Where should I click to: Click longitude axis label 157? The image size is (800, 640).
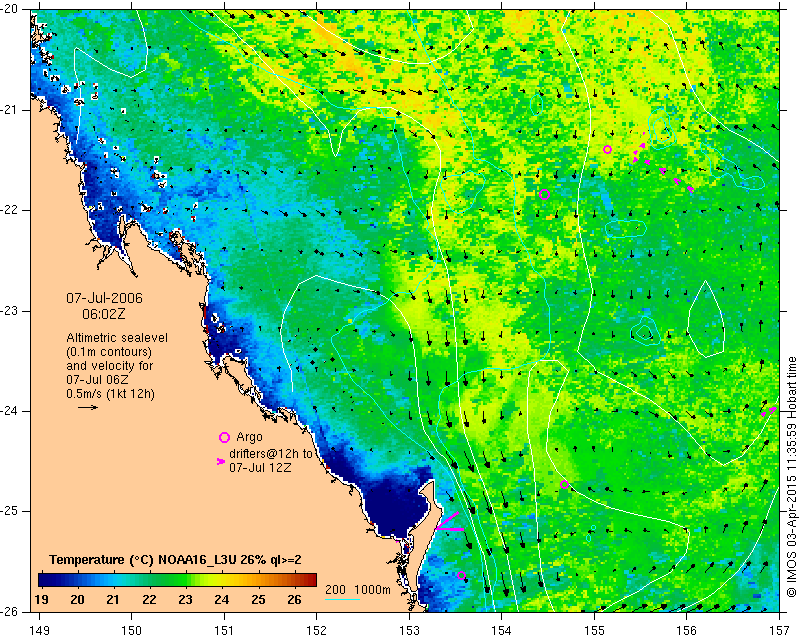pos(779,631)
